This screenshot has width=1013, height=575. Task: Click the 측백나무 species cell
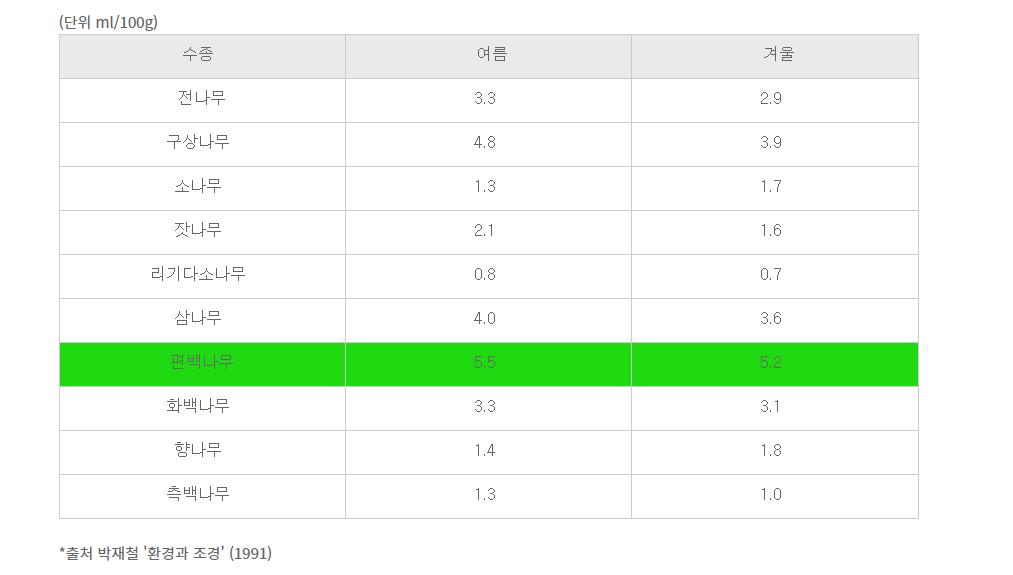[x=202, y=496]
